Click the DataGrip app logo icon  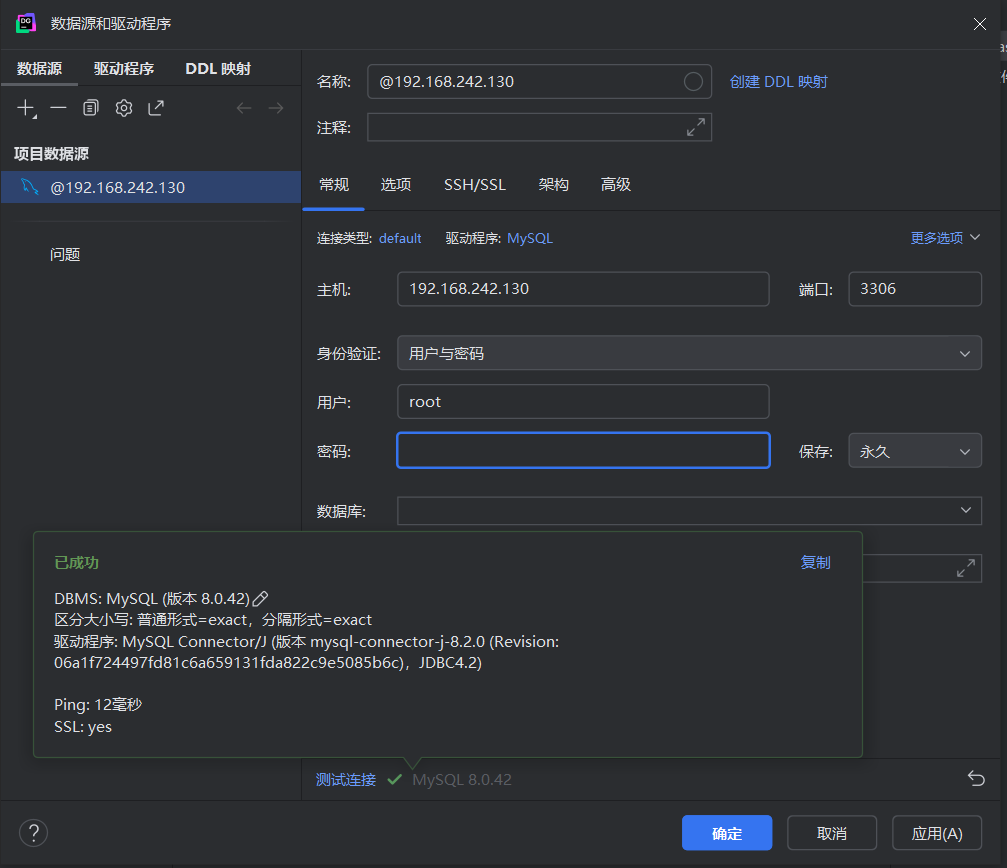point(26,23)
